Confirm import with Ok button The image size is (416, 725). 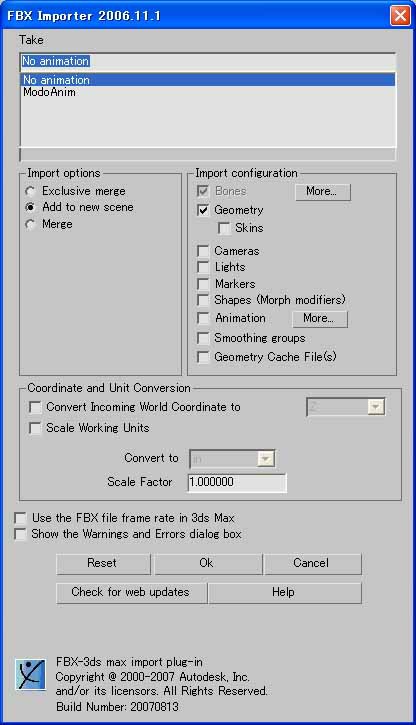click(x=208, y=564)
